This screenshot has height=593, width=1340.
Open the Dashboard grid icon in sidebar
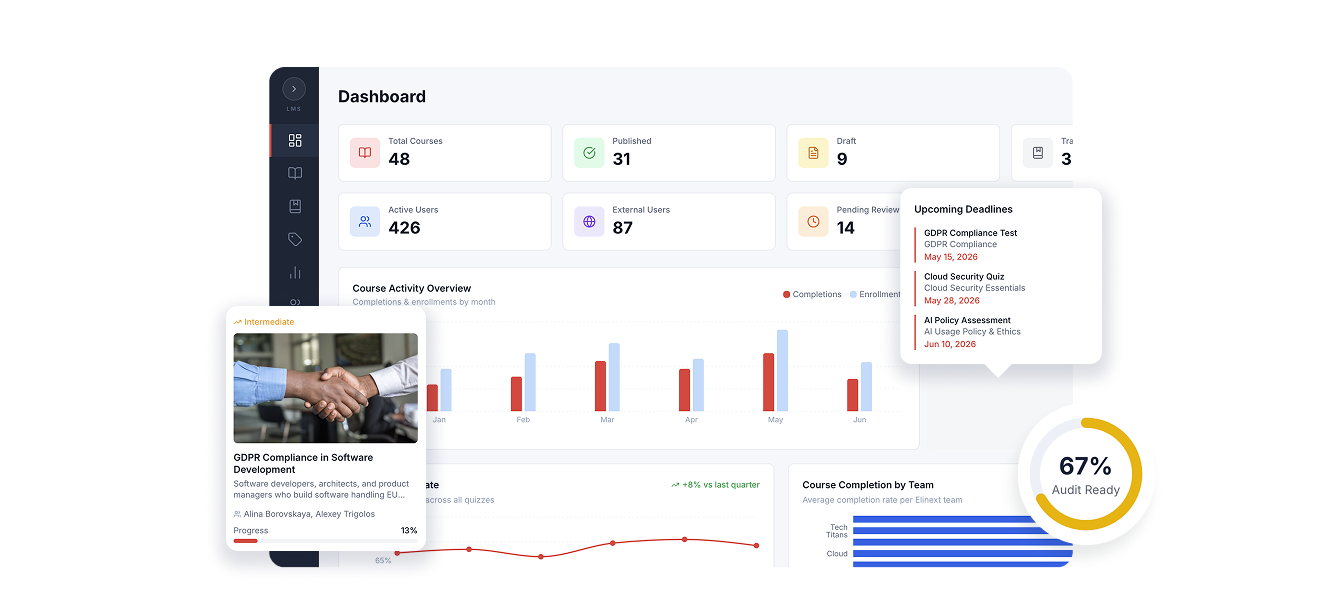(295, 141)
